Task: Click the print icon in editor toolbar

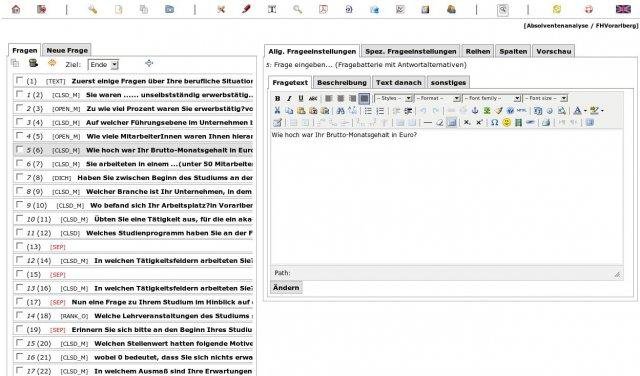Action: click(x=546, y=122)
